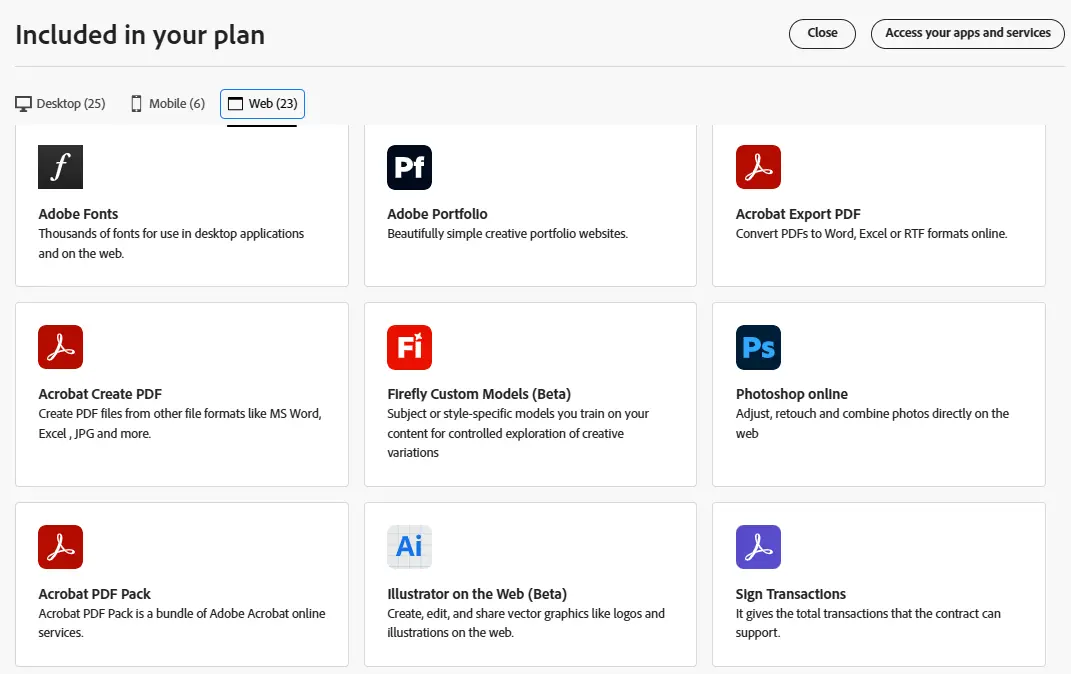
Task: Click 'Adjust, retouch and combine photos' description
Action: pyautogui.click(x=872, y=423)
